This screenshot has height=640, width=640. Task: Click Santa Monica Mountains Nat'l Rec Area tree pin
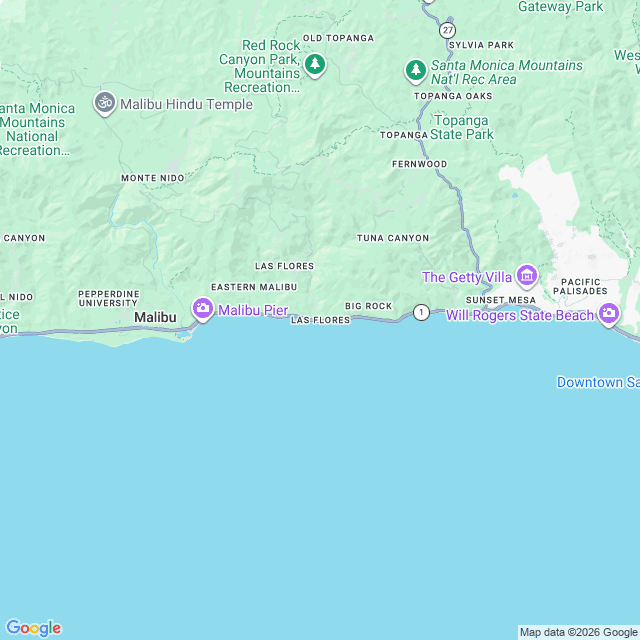point(416,71)
